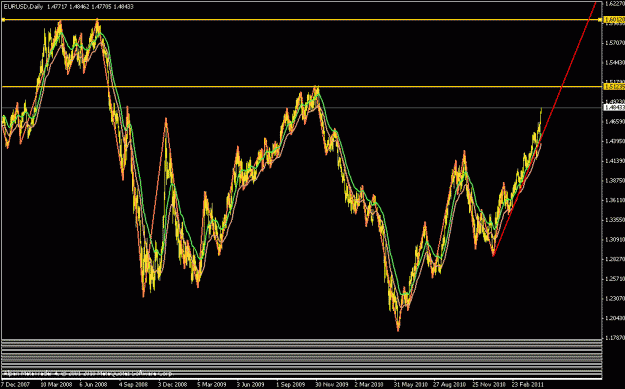Image resolution: width=625 pixels, height=389 pixels.
Task: Click the 1.28270 price axis label
Action: click(x=615, y=259)
